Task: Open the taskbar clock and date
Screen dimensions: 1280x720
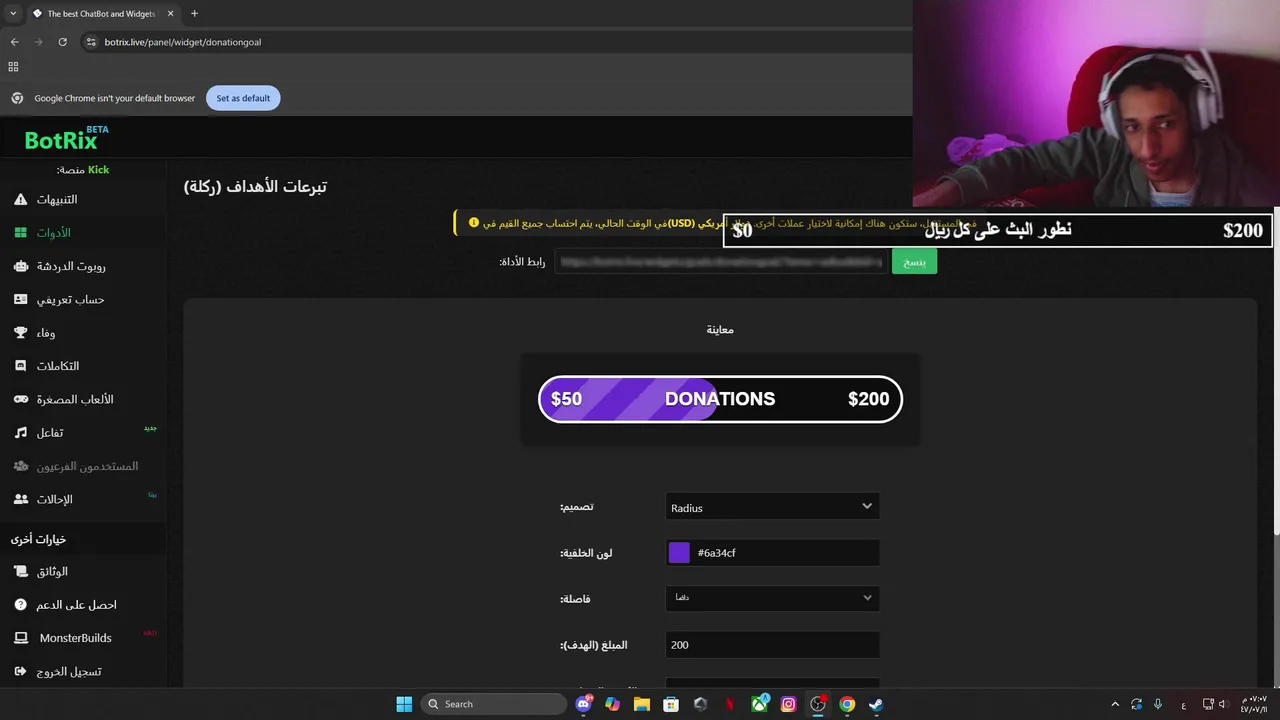Action: [x=1254, y=704]
